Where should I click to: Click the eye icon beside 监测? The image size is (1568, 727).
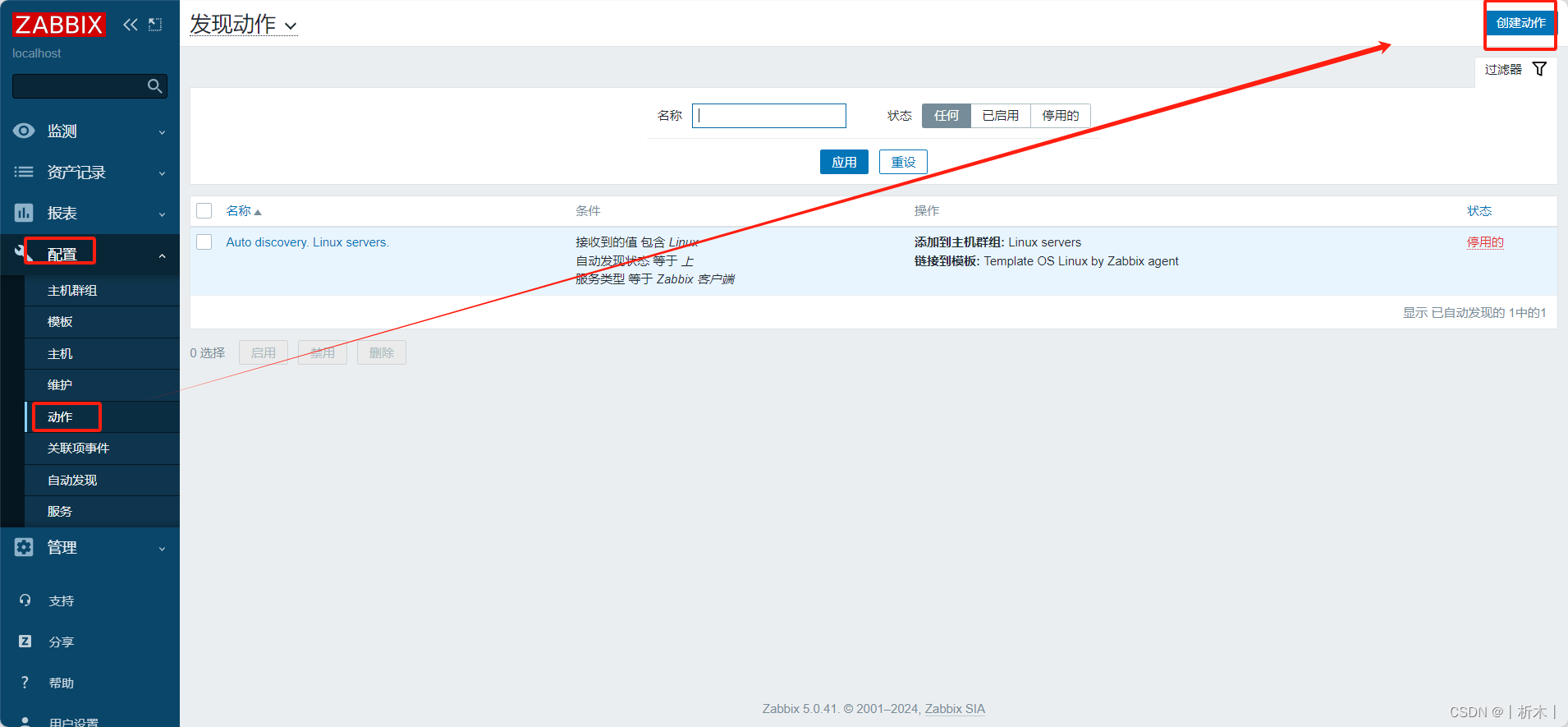25,131
